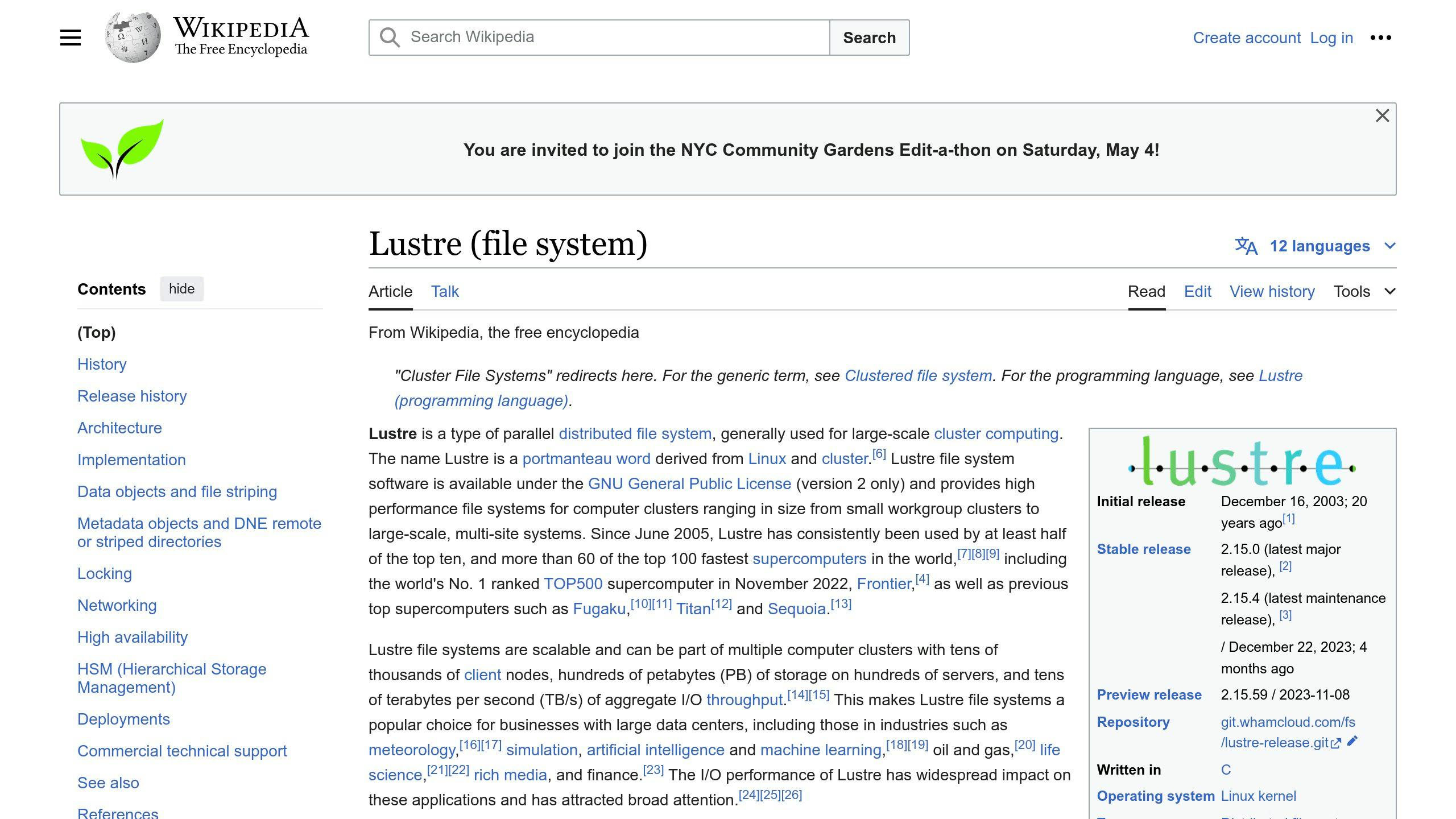Go to Implementation section

(131, 460)
